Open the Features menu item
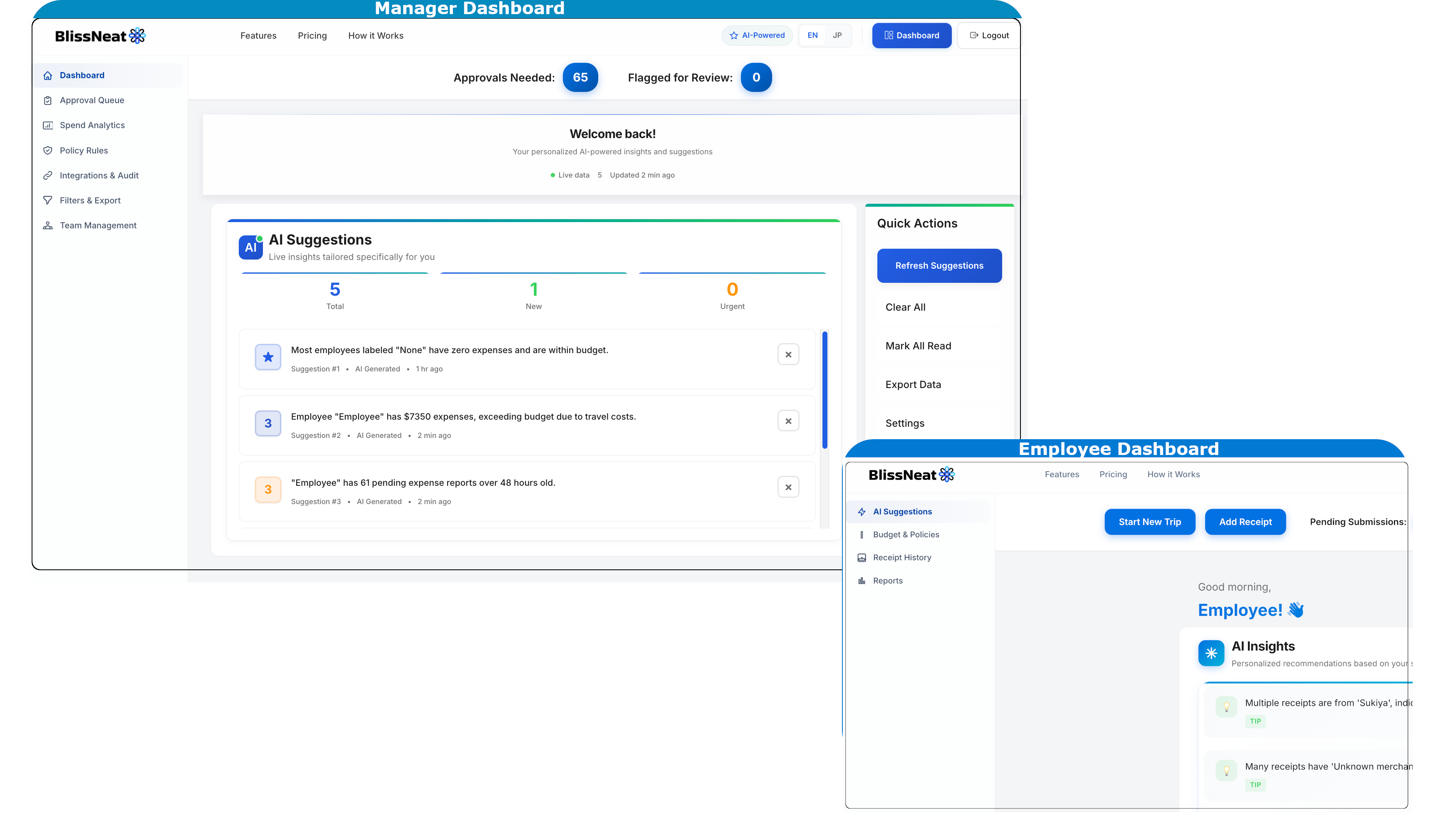The width and height of the screenshot is (1456, 821). (258, 36)
